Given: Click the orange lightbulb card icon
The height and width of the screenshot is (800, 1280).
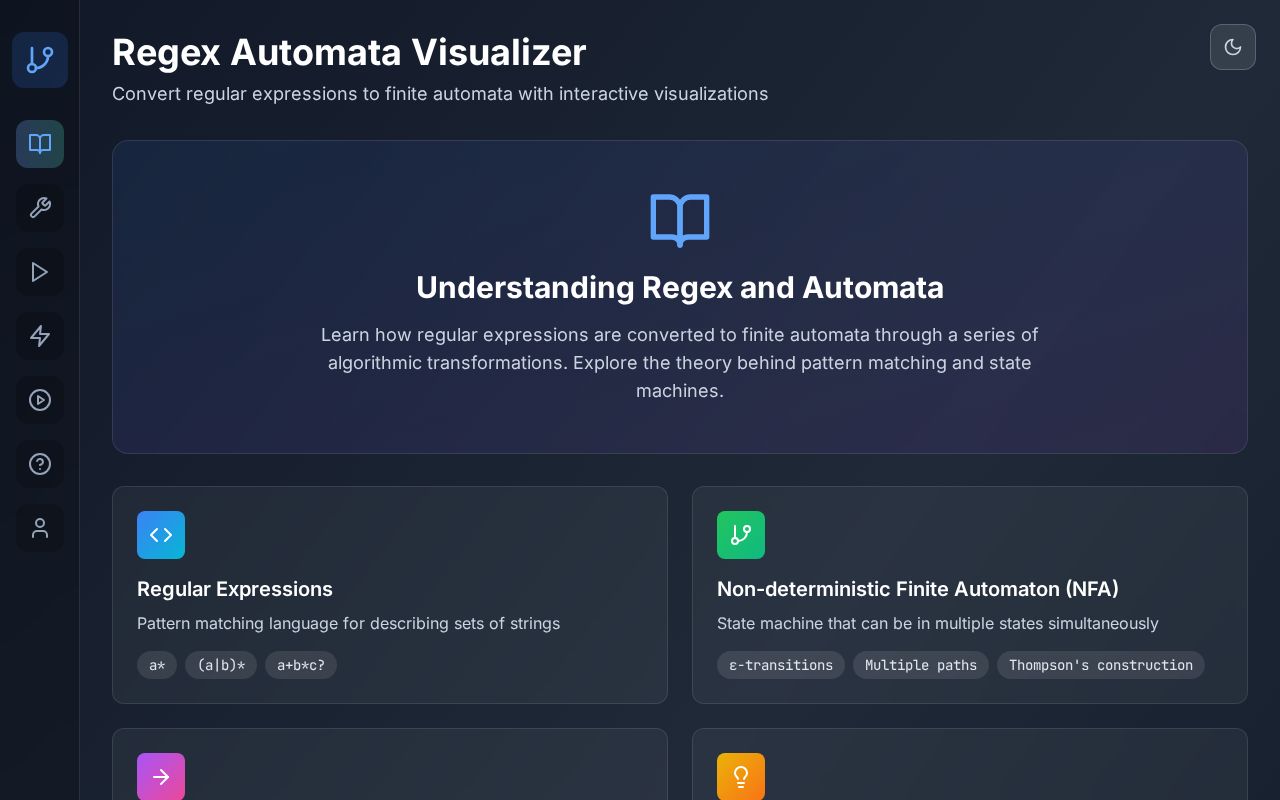Looking at the screenshot, I should [x=741, y=777].
